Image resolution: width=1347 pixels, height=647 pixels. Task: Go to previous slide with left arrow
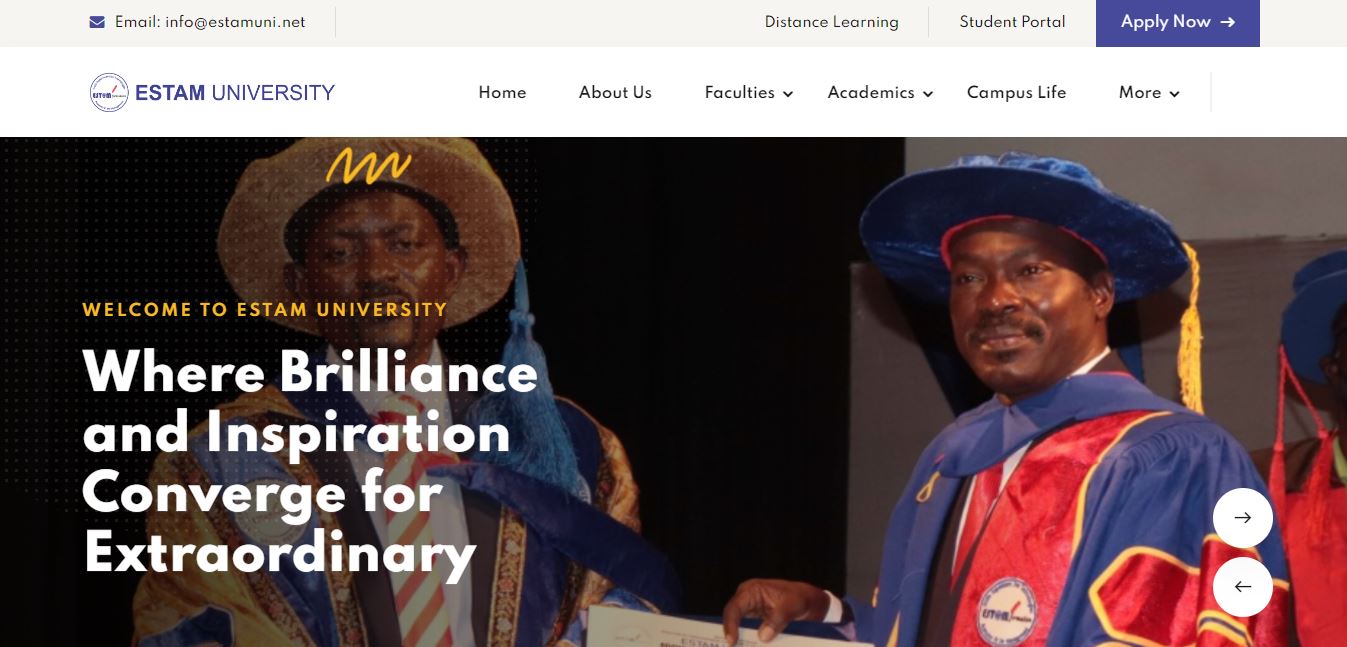(x=1243, y=587)
